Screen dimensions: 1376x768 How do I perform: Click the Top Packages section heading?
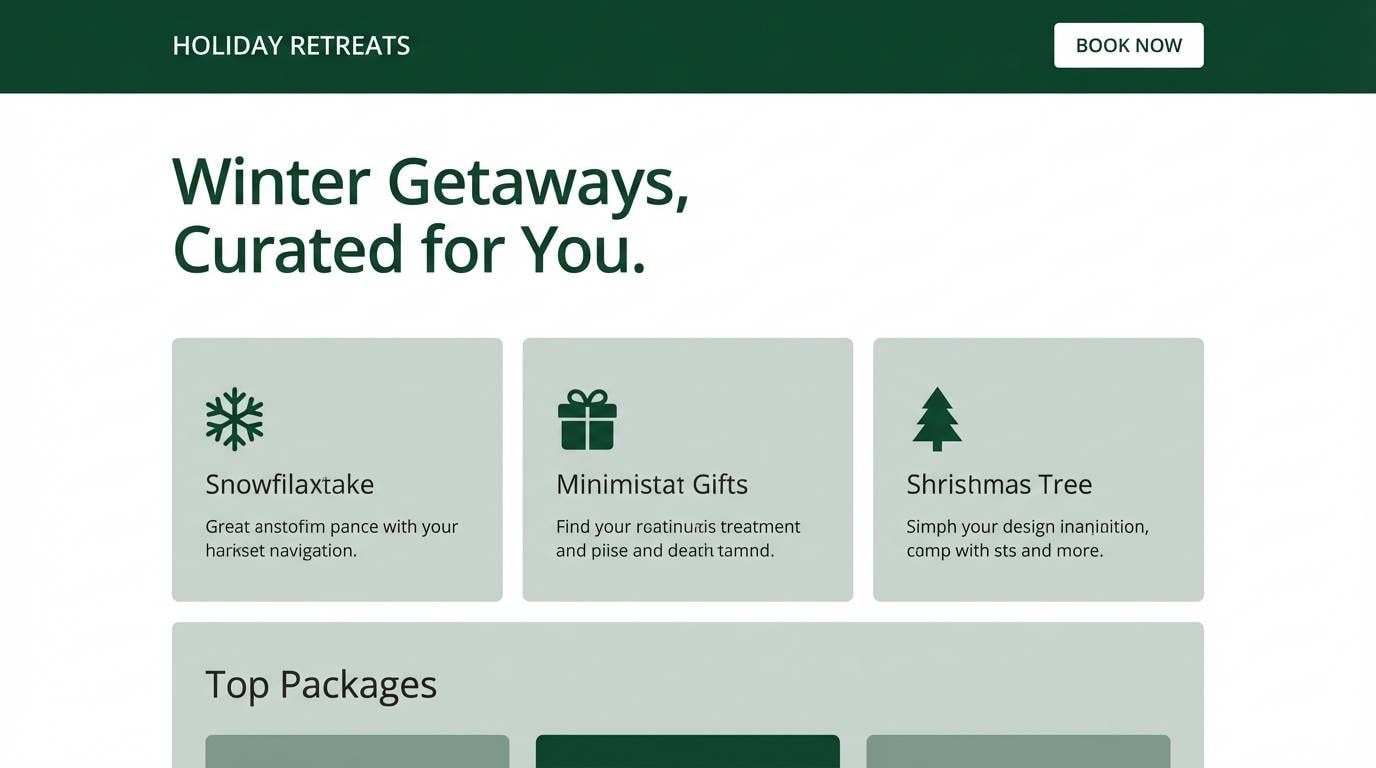click(x=321, y=684)
